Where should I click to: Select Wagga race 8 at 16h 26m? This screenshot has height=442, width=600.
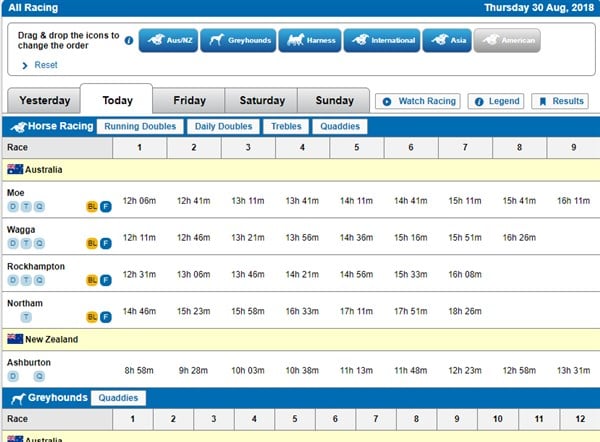(519, 238)
